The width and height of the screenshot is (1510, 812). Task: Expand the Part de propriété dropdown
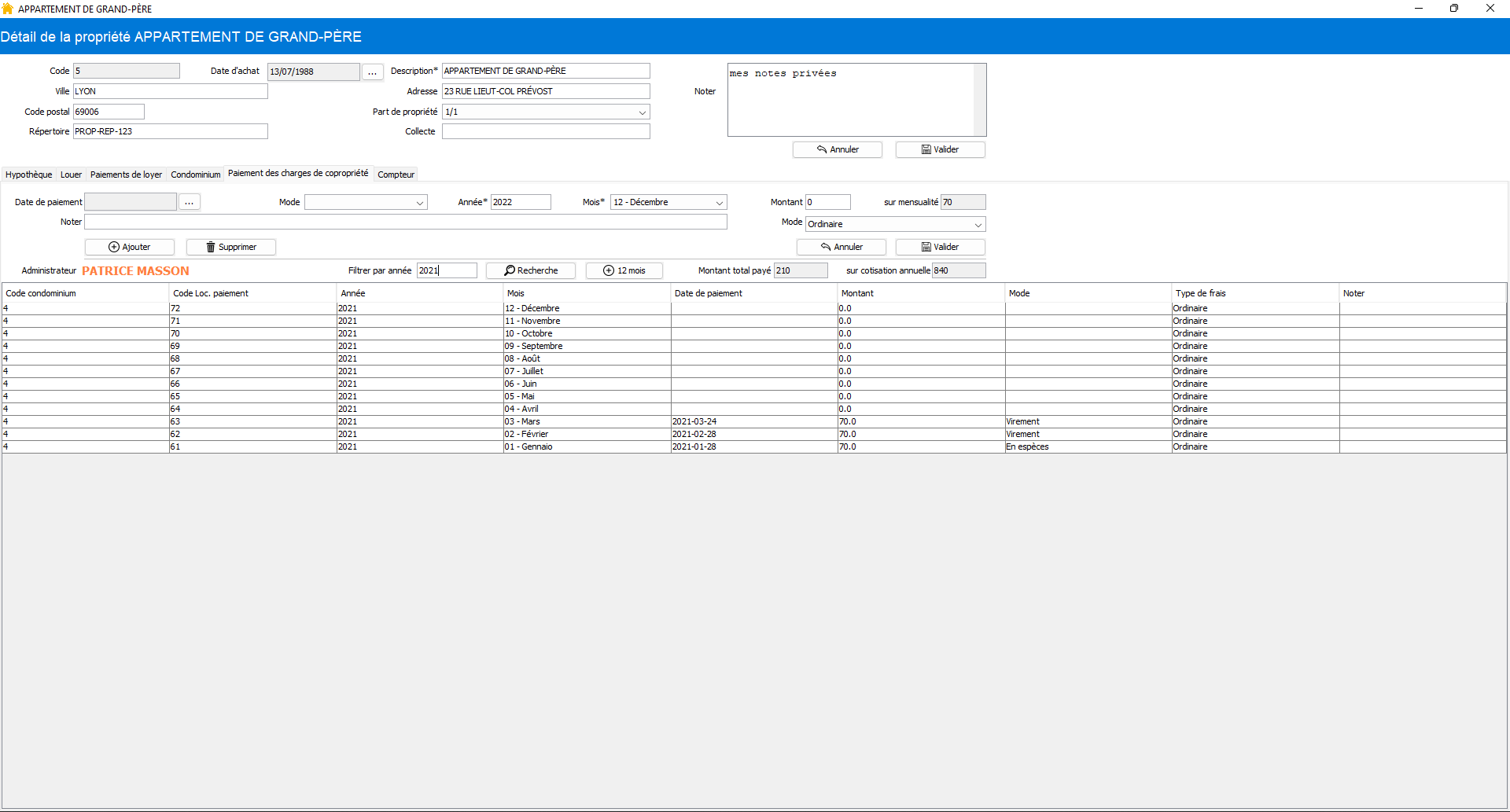pos(642,112)
